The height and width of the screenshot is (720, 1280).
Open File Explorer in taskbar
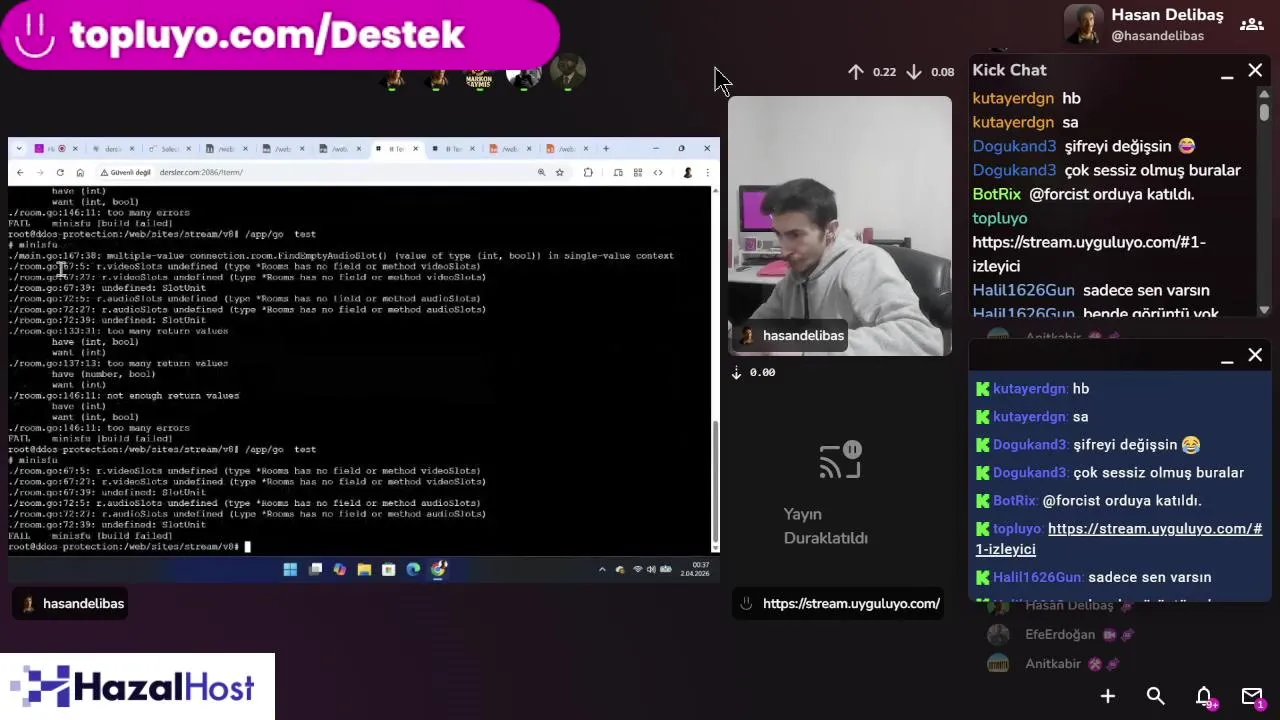tap(364, 569)
